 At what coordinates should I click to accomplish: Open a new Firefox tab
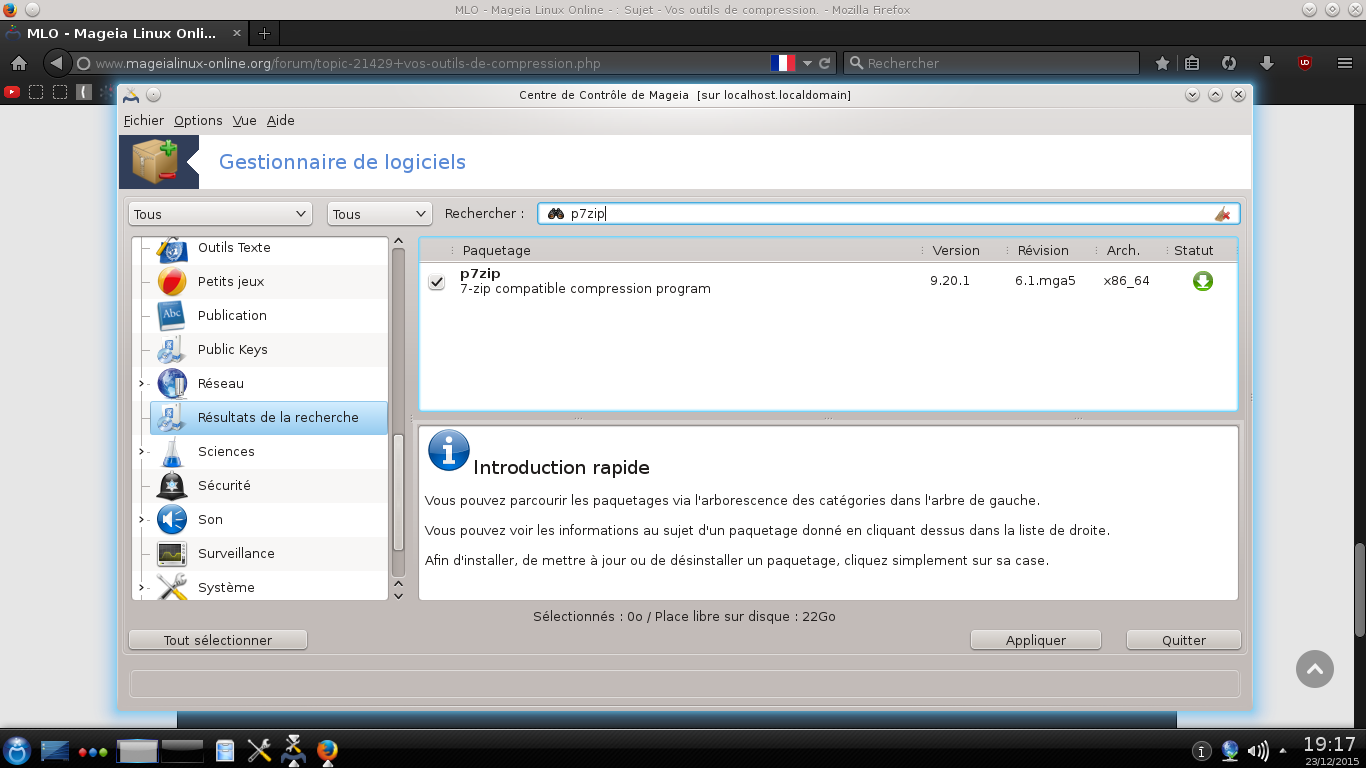pyautogui.click(x=264, y=33)
